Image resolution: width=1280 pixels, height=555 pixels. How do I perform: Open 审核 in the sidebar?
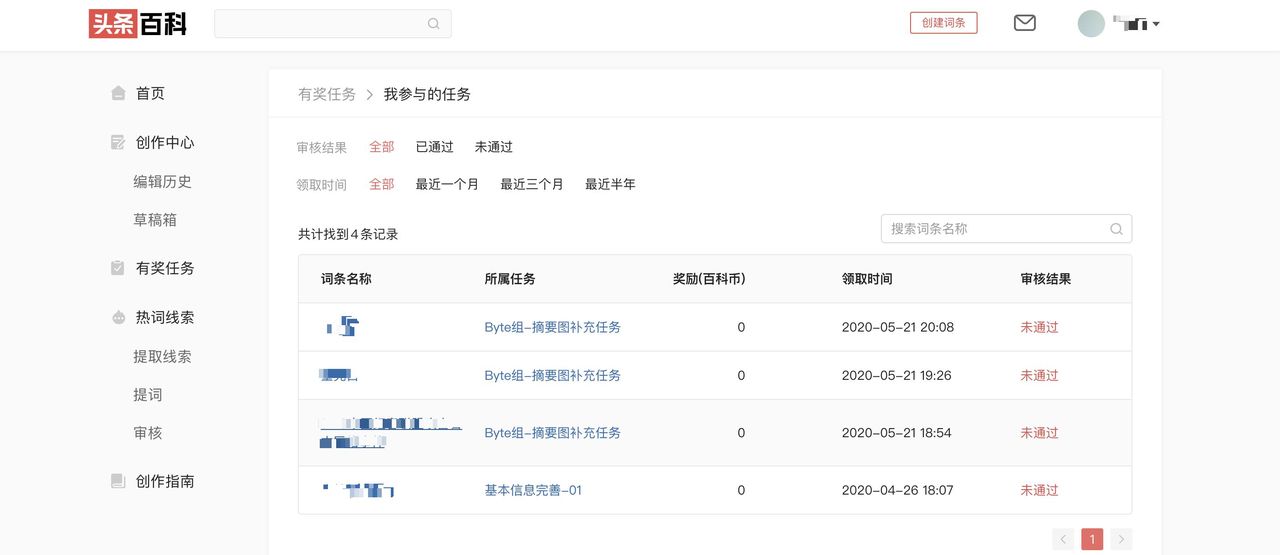click(148, 432)
